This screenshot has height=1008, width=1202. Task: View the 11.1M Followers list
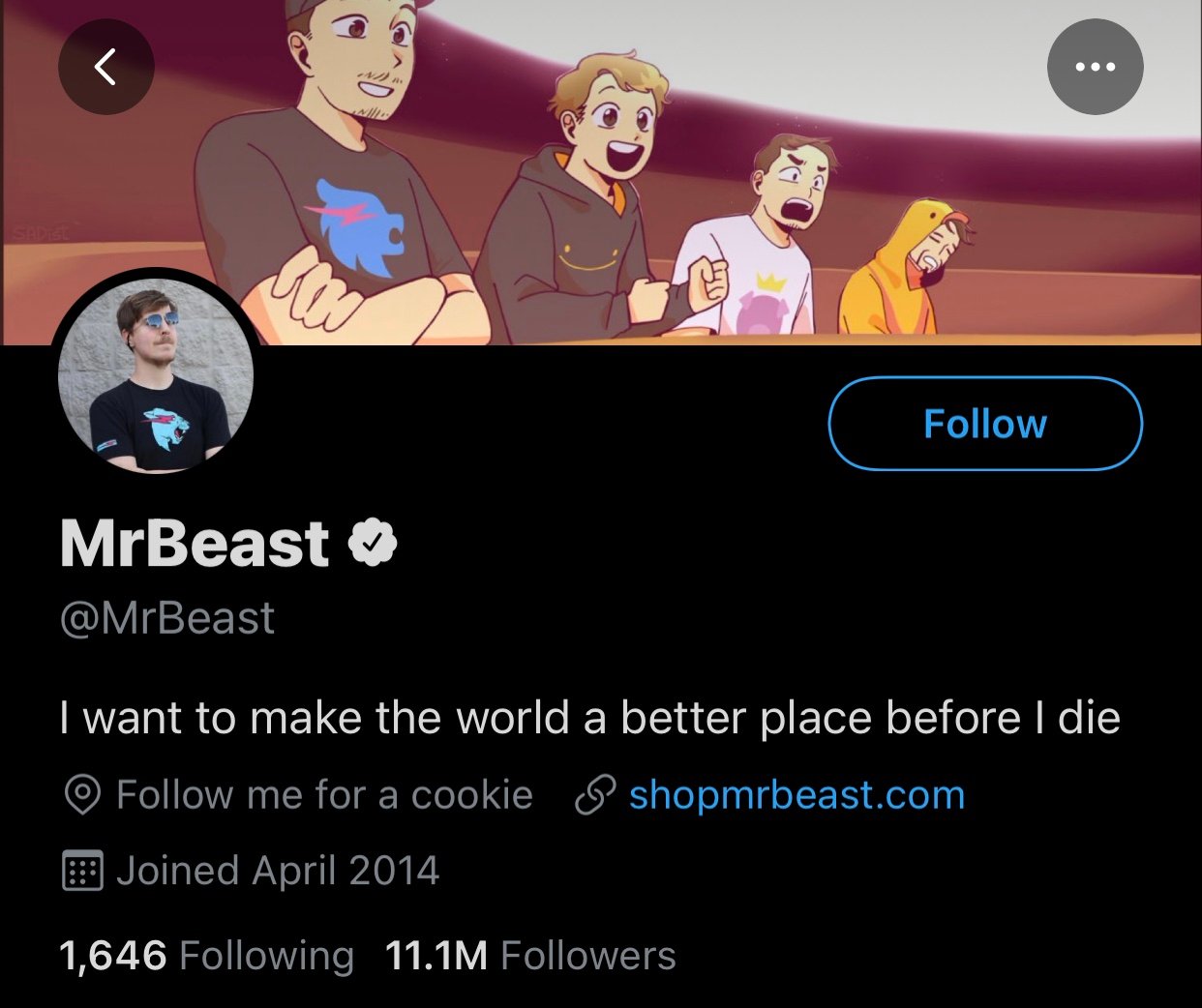(529, 955)
